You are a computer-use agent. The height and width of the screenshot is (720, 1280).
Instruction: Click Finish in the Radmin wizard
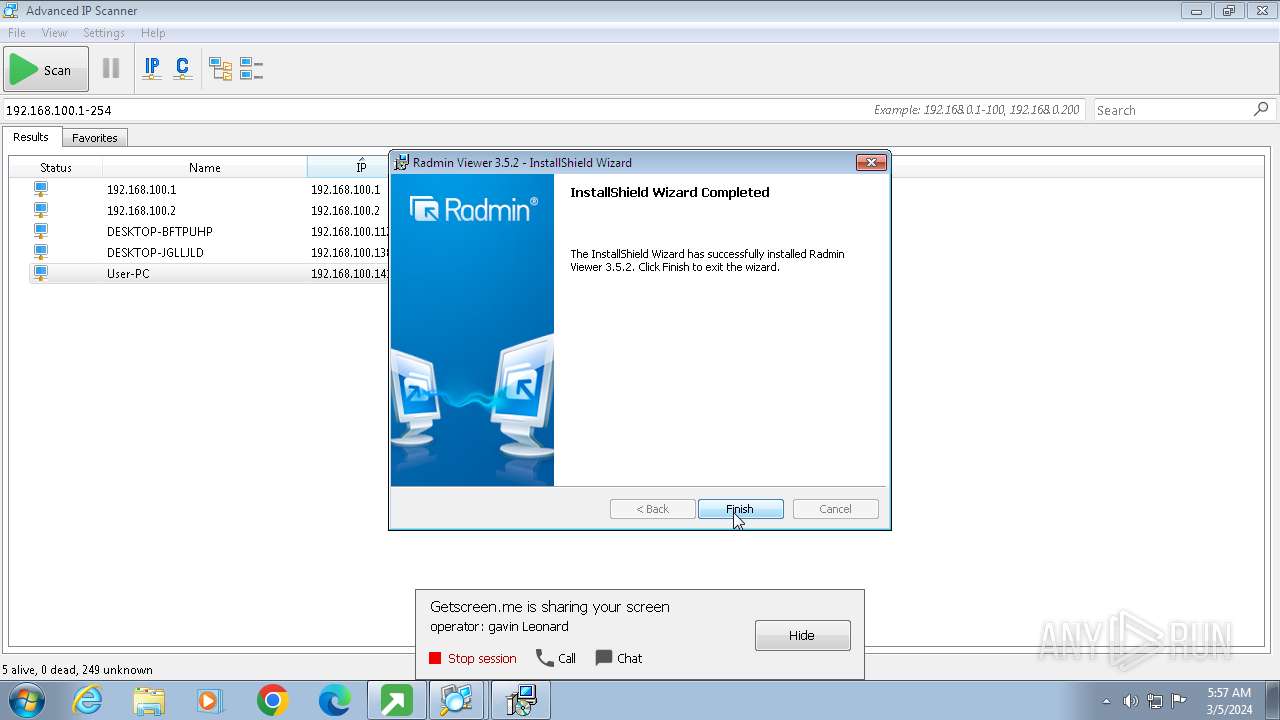[x=740, y=509]
